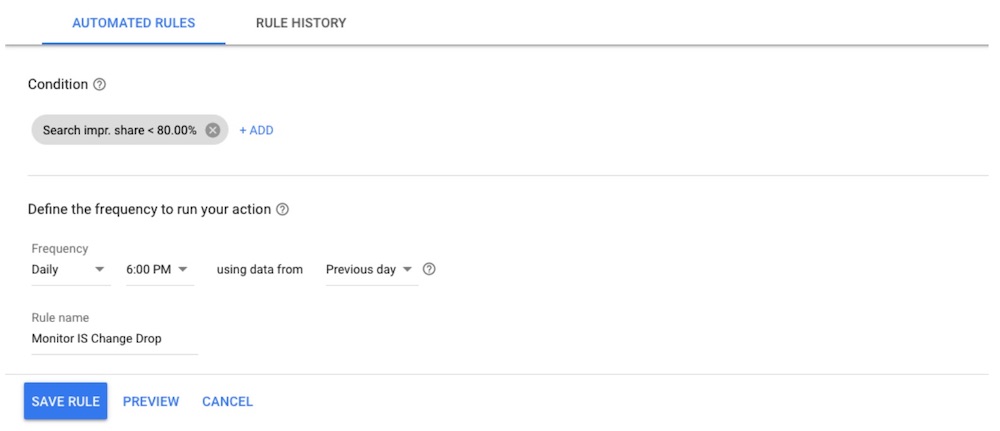The height and width of the screenshot is (431, 1000).
Task: Expand the Previous day data dropdown
Action: pos(372,270)
